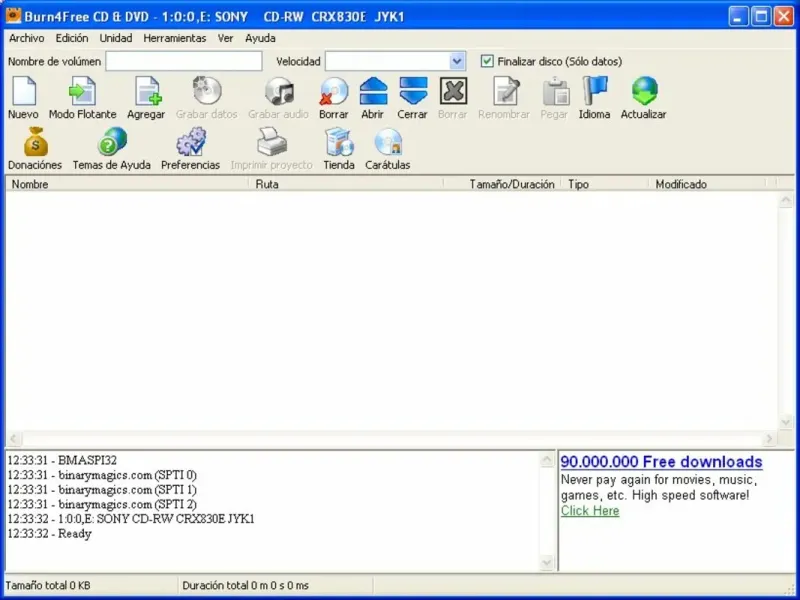Click file list scrollbar down arrow
The image size is (800, 600).
pos(786,422)
